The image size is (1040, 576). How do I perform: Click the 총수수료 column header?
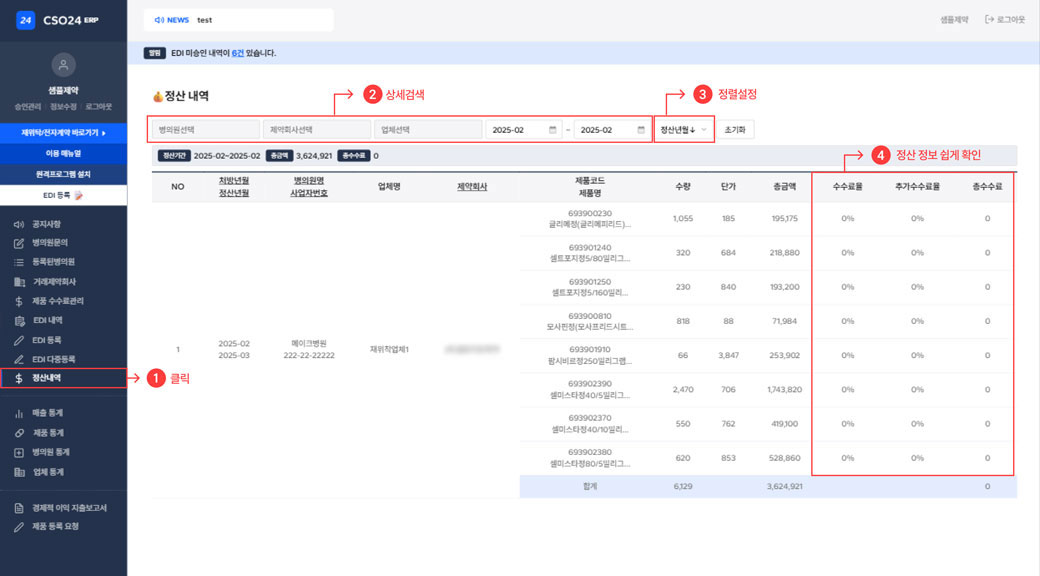[x=987, y=187]
